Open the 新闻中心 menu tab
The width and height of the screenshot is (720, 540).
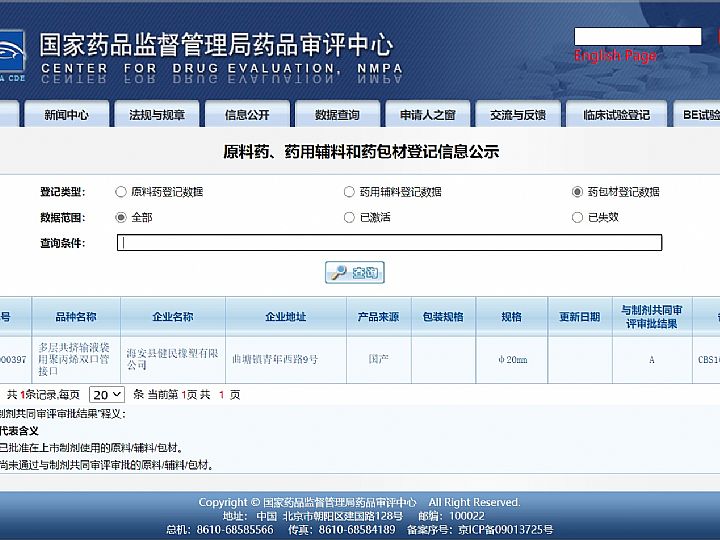pyautogui.click(x=66, y=115)
